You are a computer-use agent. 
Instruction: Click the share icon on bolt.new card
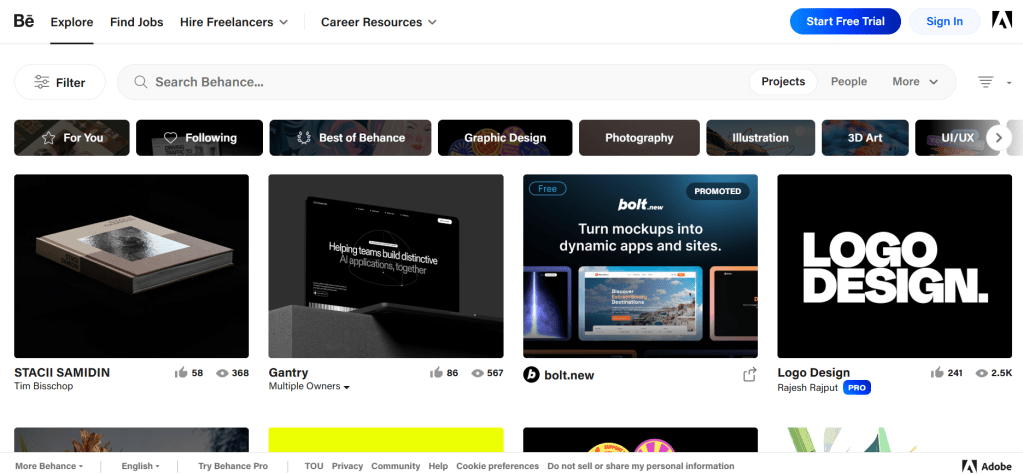pyautogui.click(x=749, y=375)
